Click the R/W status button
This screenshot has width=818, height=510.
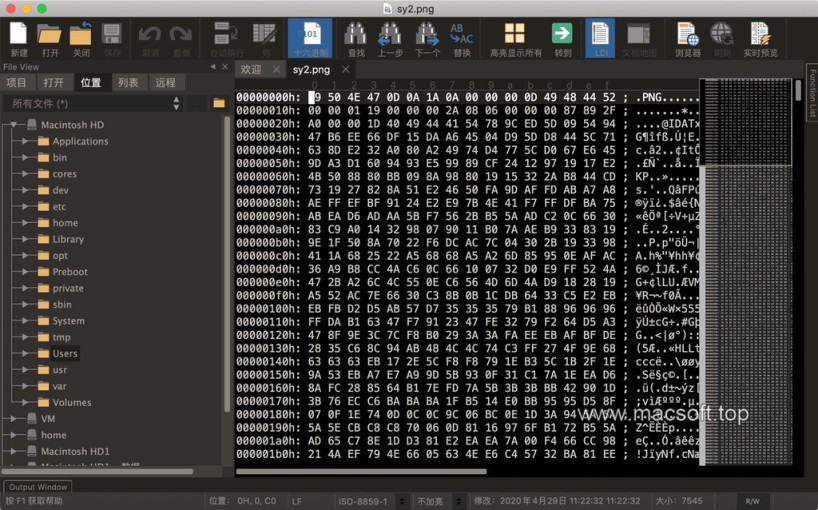(752, 500)
